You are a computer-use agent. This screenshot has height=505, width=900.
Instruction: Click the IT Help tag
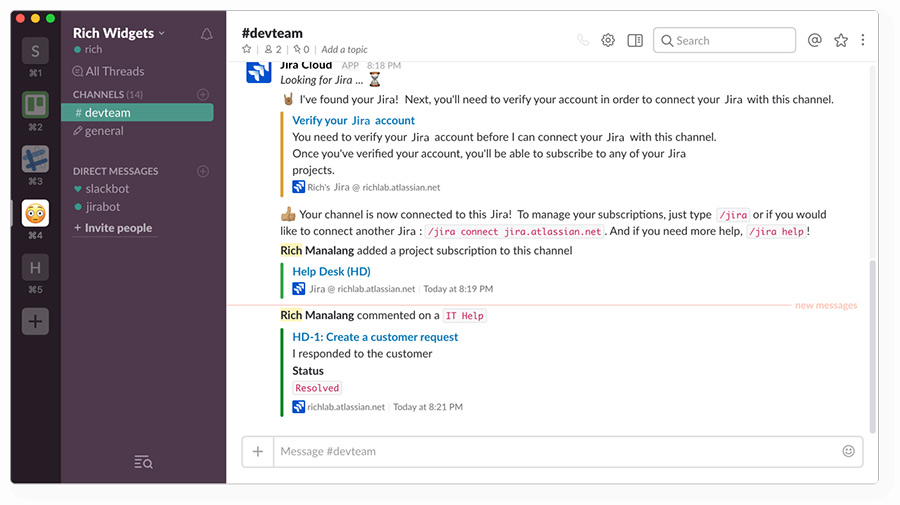pos(464,316)
